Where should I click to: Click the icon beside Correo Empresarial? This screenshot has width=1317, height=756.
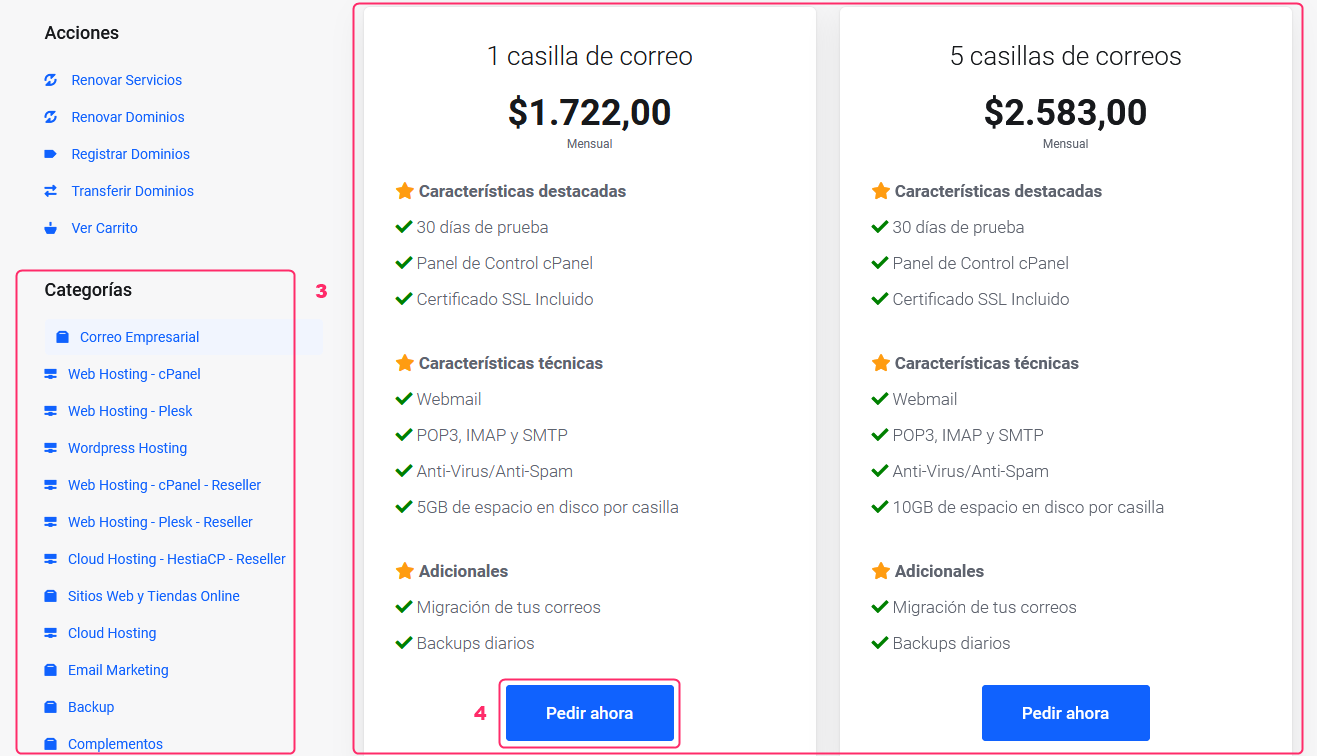point(62,337)
